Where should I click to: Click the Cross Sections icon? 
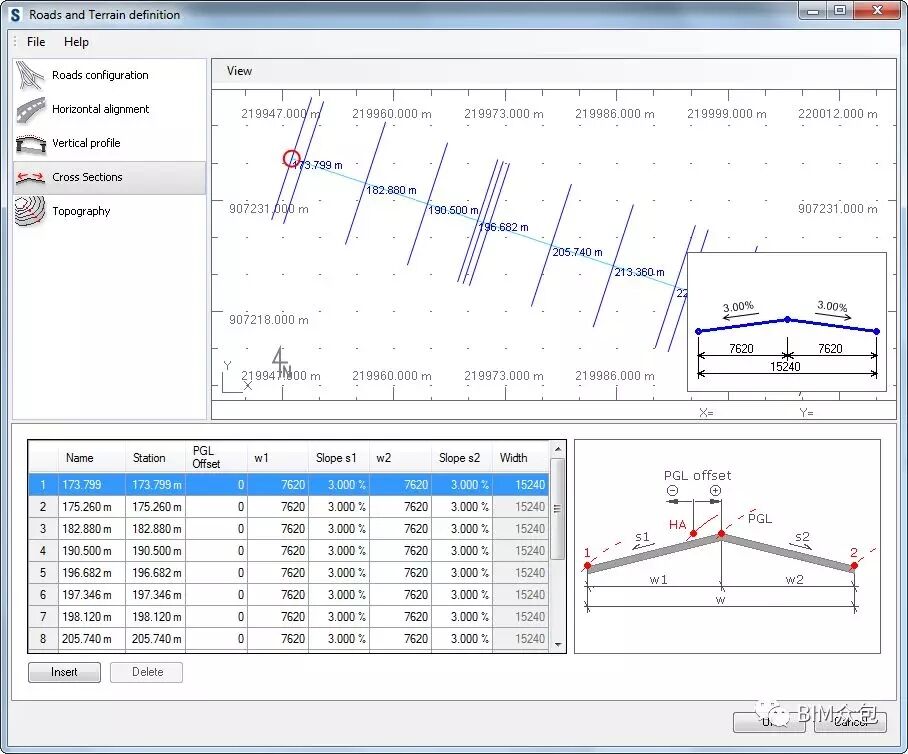click(x=31, y=178)
